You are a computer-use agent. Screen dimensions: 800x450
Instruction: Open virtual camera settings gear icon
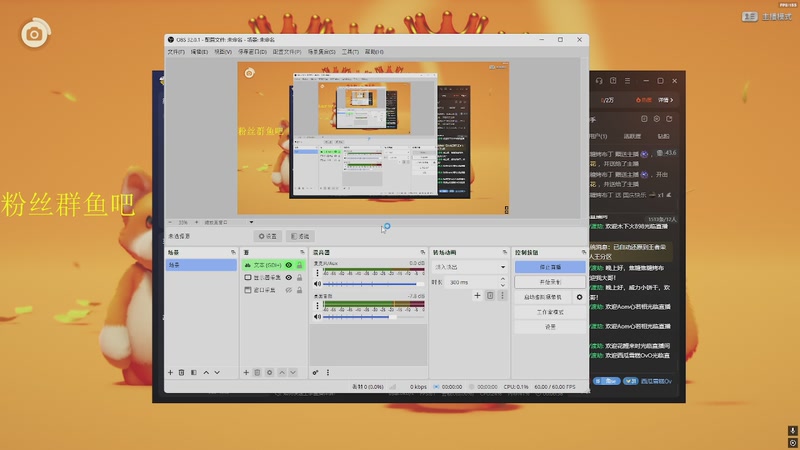click(x=579, y=297)
